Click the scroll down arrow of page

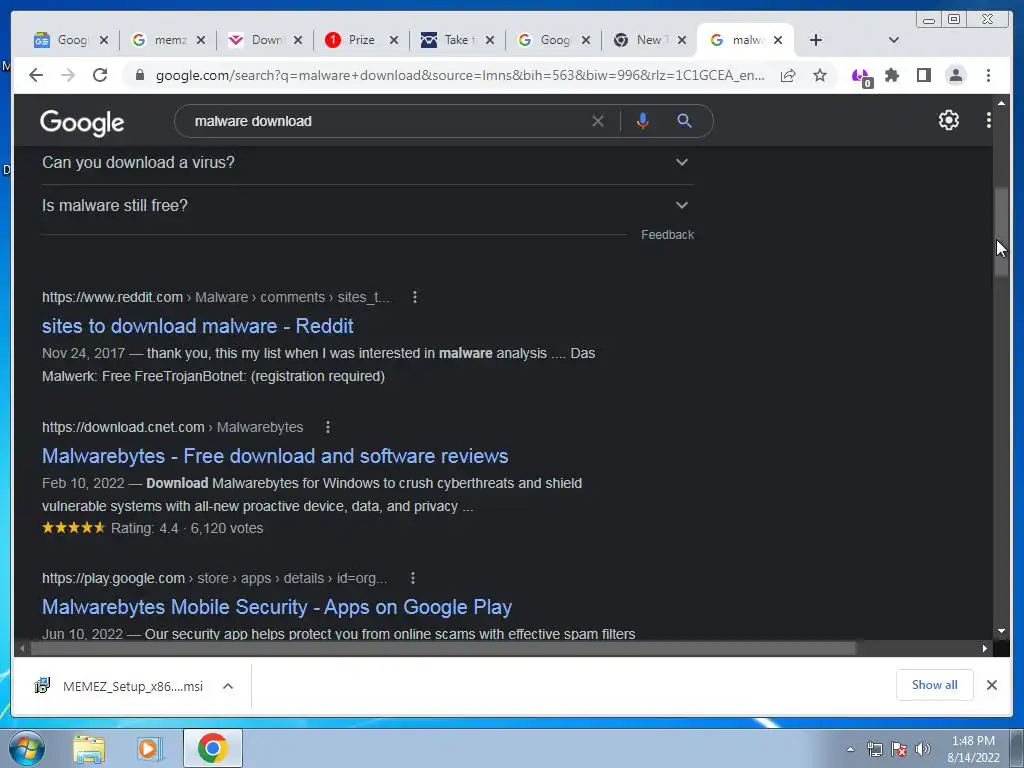[x=1001, y=631]
